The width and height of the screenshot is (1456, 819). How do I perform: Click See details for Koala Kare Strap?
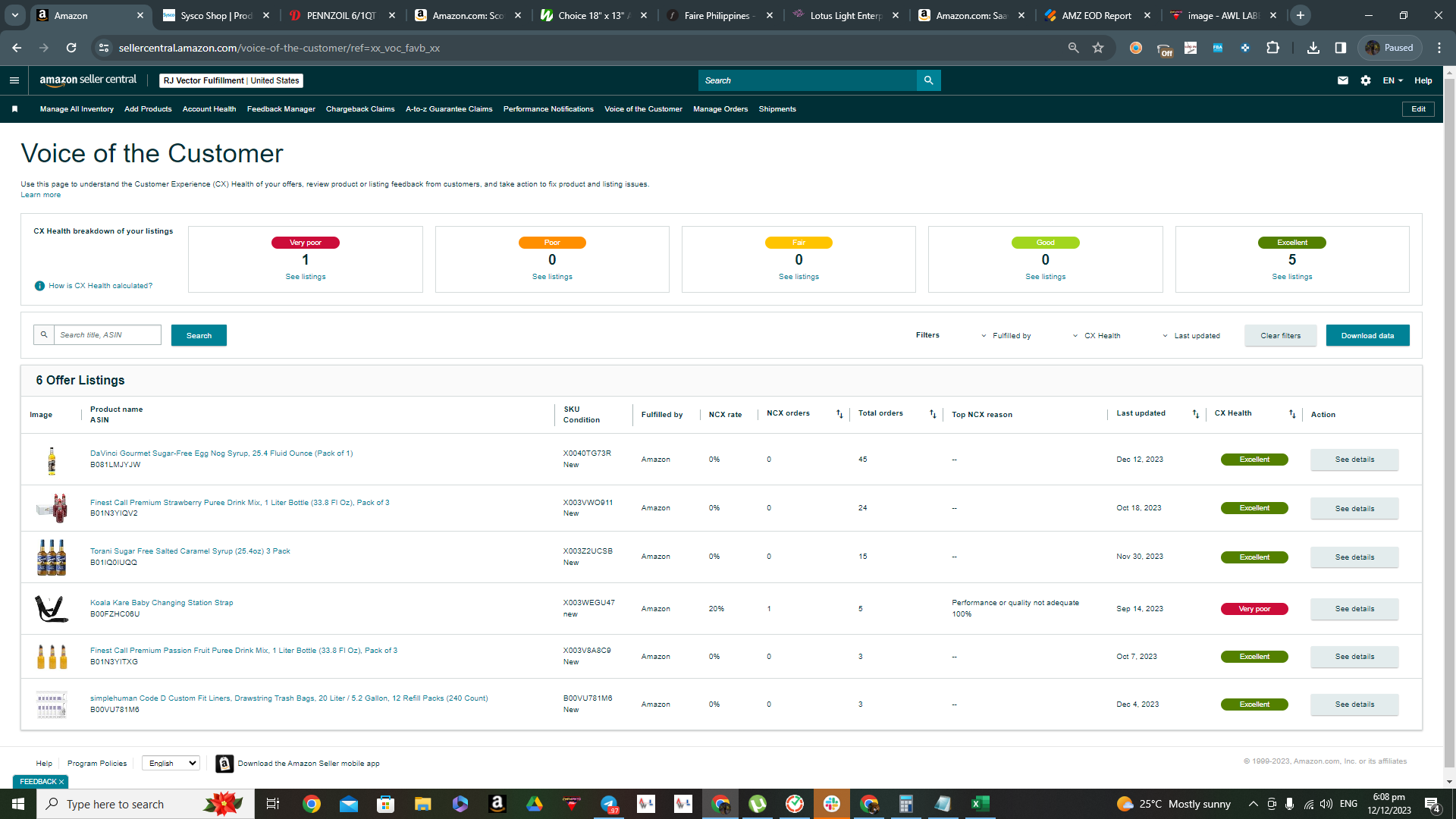1354,609
